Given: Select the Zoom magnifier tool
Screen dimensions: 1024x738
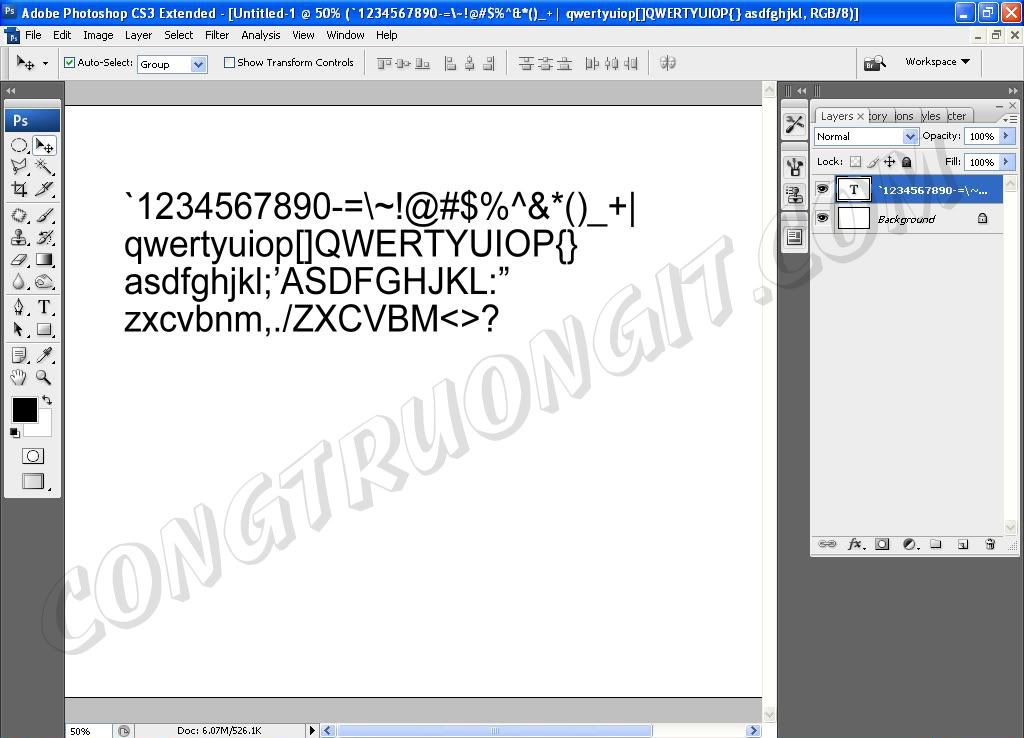Looking at the screenshot, I should (44, 377).
